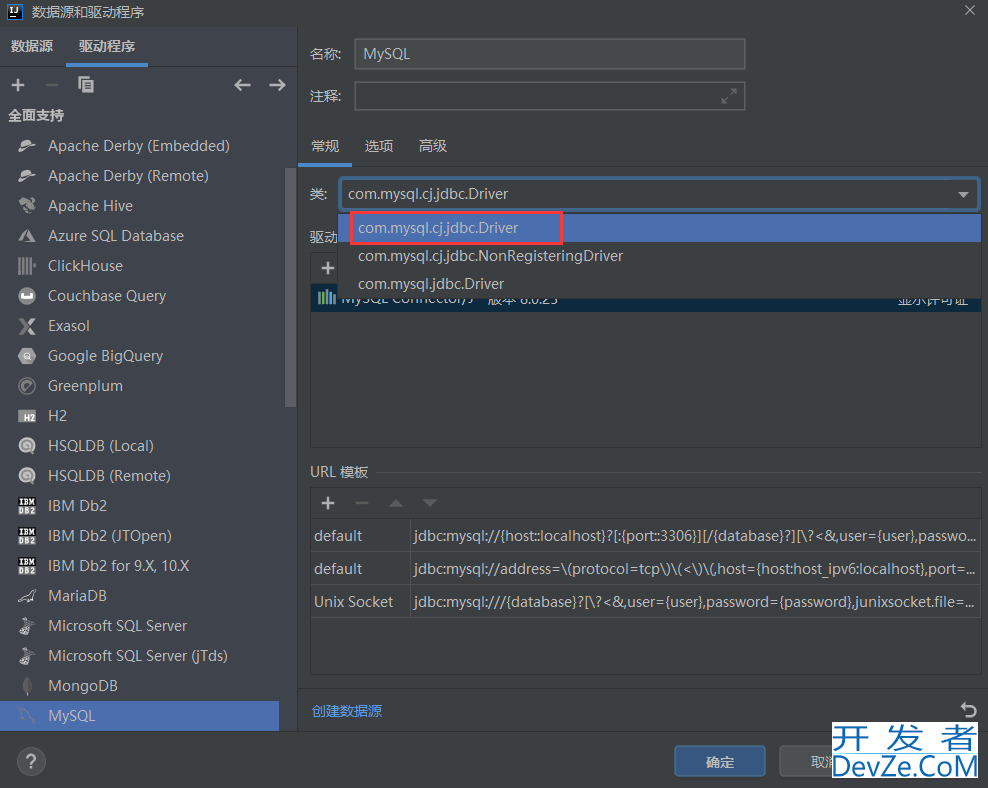Open the 选项 tab
This screenshot has height=788, width=988.
(379, 147)
